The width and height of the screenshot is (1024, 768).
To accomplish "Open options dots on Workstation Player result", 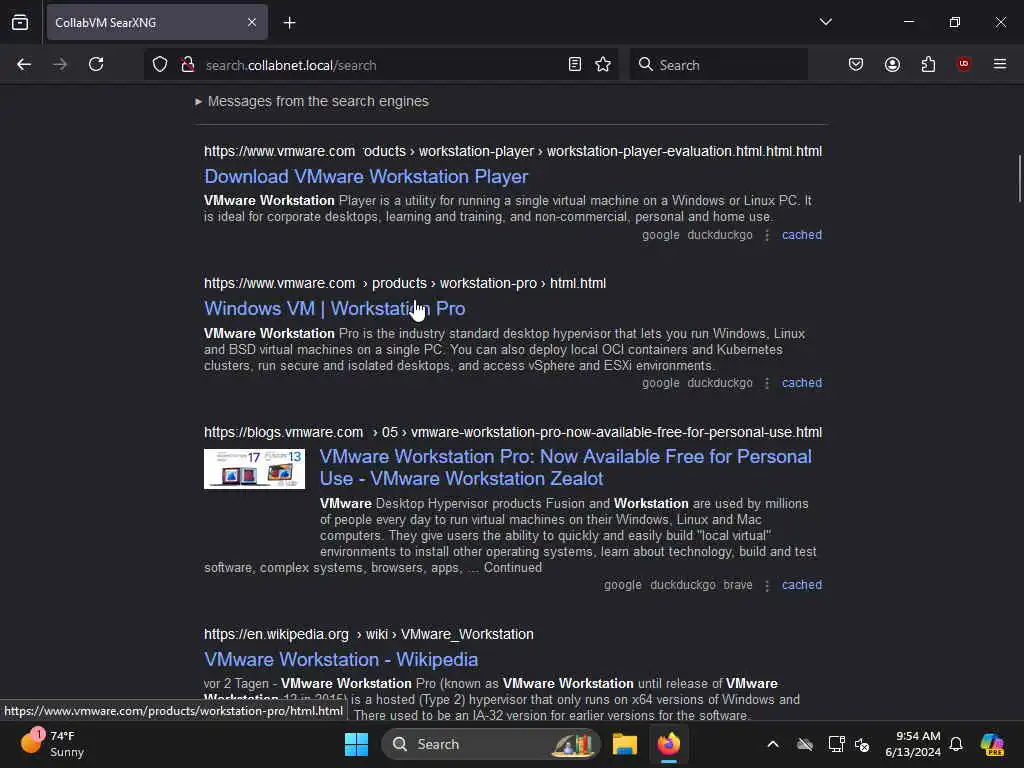I will click(x=767, y=235).
